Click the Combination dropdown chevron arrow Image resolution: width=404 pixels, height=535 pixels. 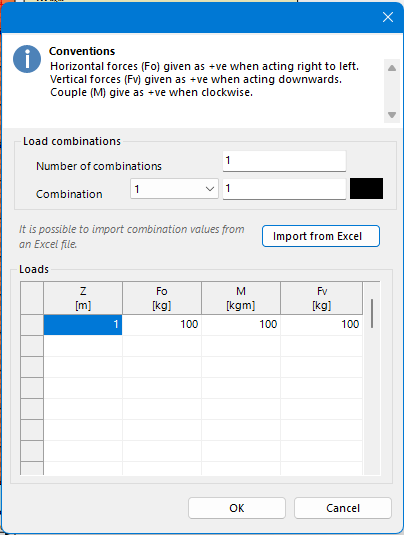point(210,189)
